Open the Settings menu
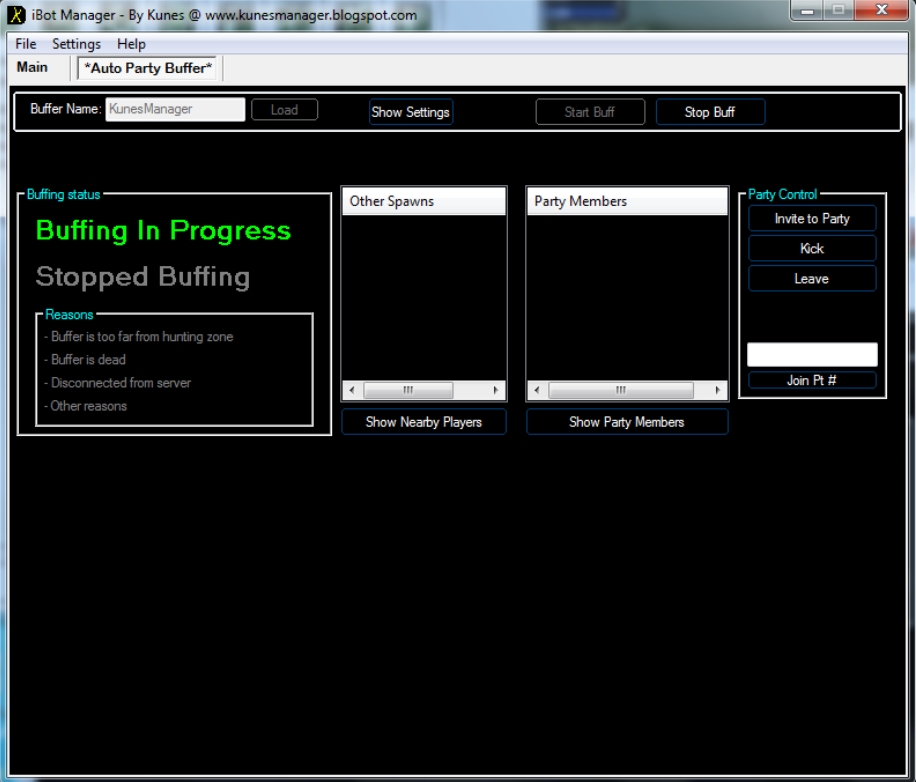 [76, 44]
